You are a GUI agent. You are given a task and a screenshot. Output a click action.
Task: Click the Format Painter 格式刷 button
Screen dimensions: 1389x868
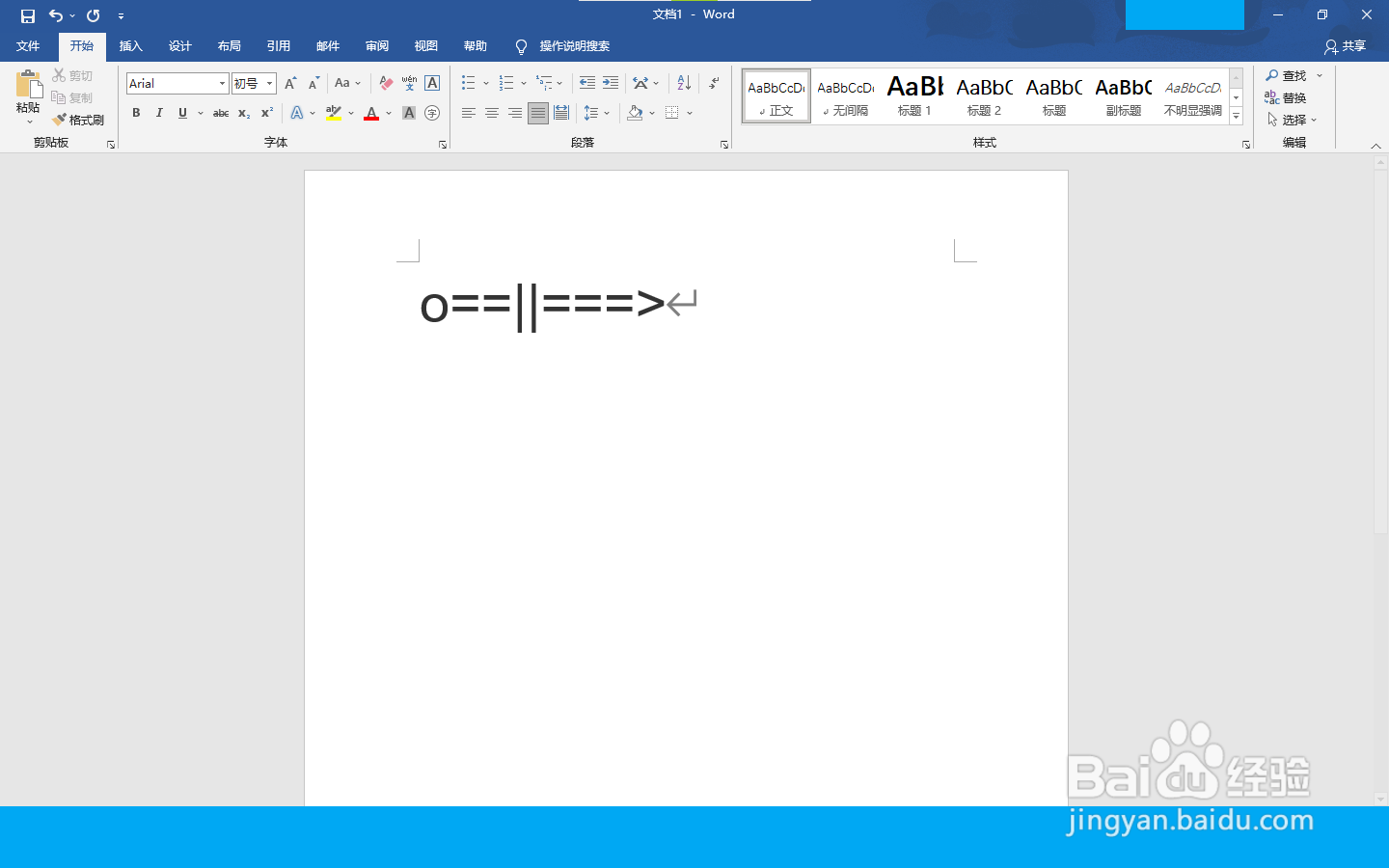(x=78, y=120)
